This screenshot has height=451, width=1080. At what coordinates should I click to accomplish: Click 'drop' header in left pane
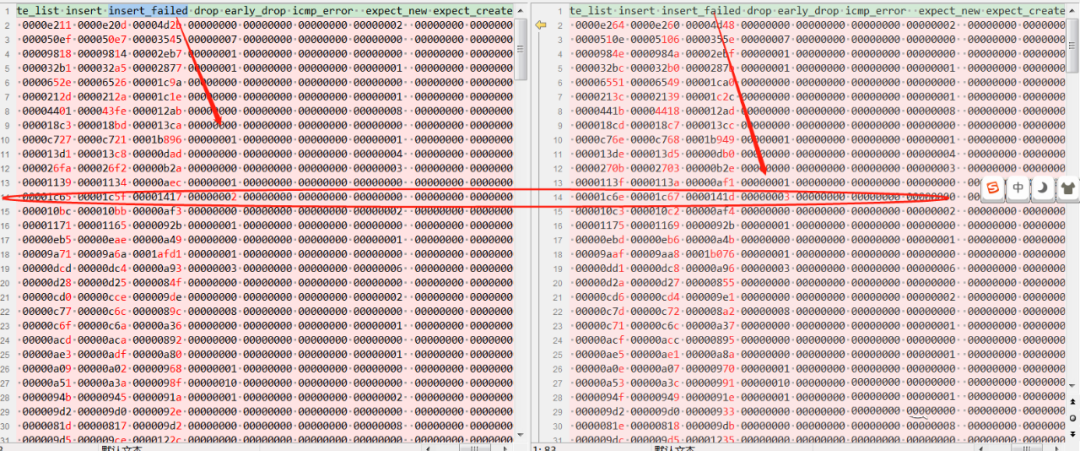pyautogui.click(x=206, y=11)
